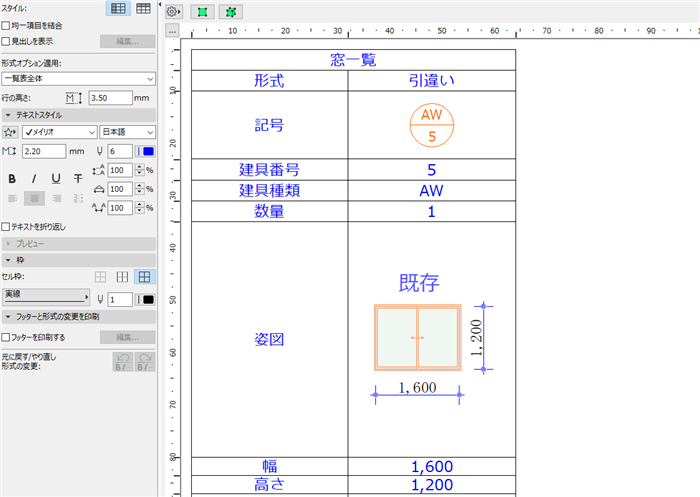Viewport: 700px width, 497px height.
Task: Set text alignment to center
Action: click(x=34, y=198)
